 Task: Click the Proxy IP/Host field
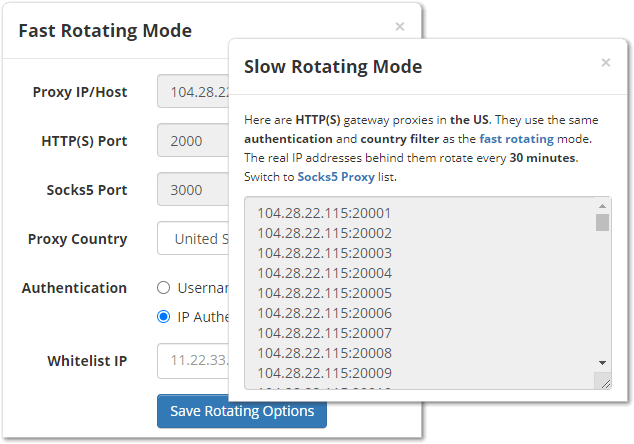click(x=193, y=91)
